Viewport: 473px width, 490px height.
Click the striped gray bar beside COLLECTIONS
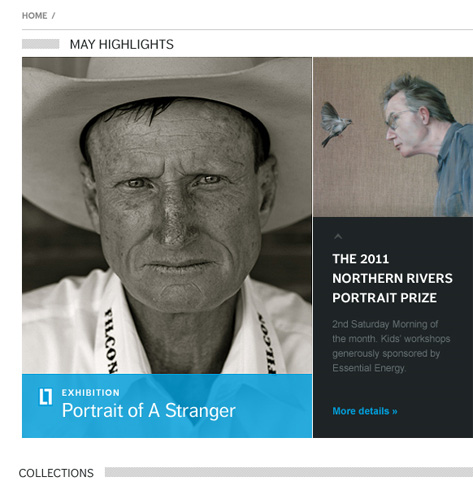pos(289,472)
